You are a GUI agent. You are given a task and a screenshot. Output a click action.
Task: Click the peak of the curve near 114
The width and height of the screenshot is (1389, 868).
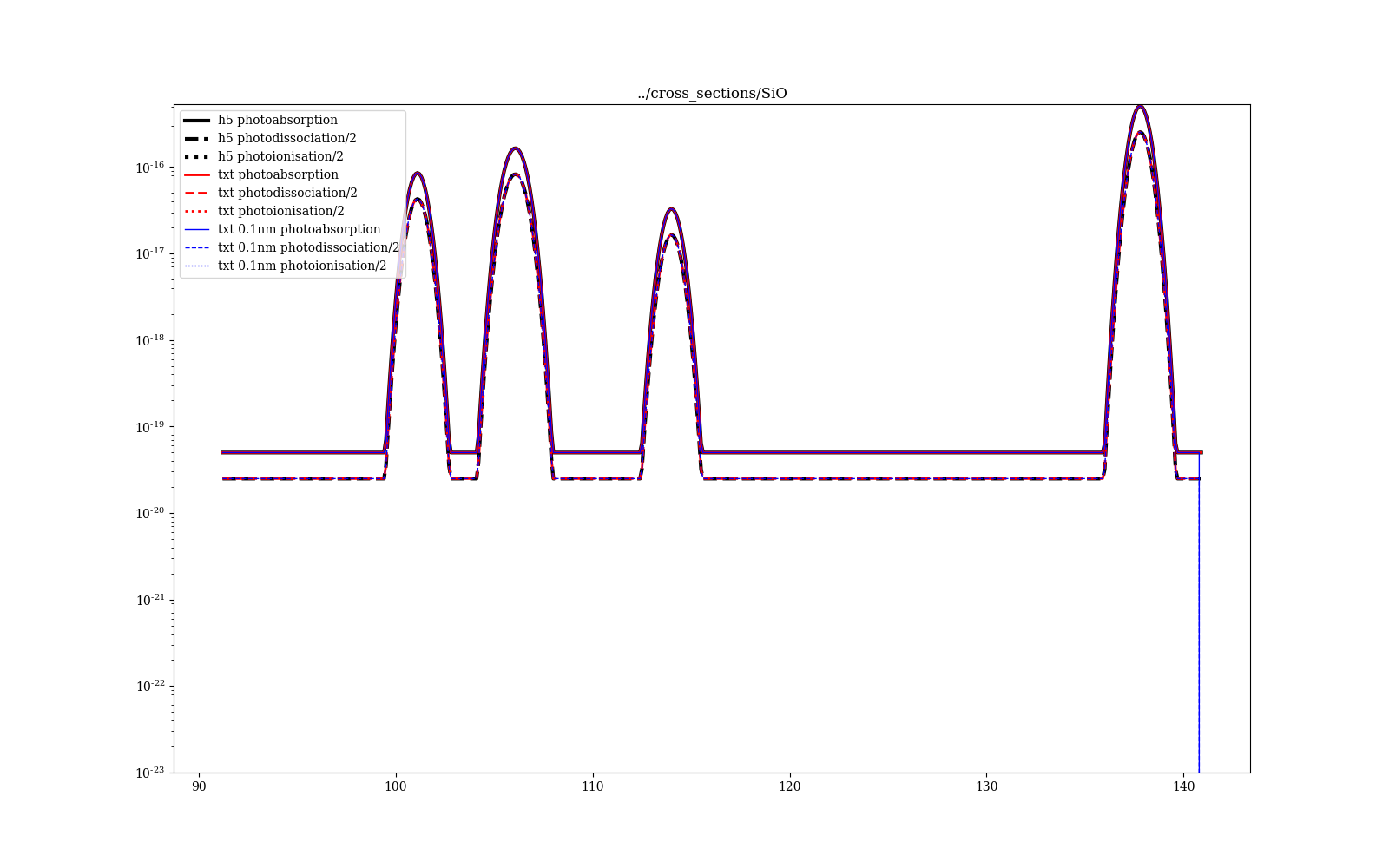coord(671,208)
